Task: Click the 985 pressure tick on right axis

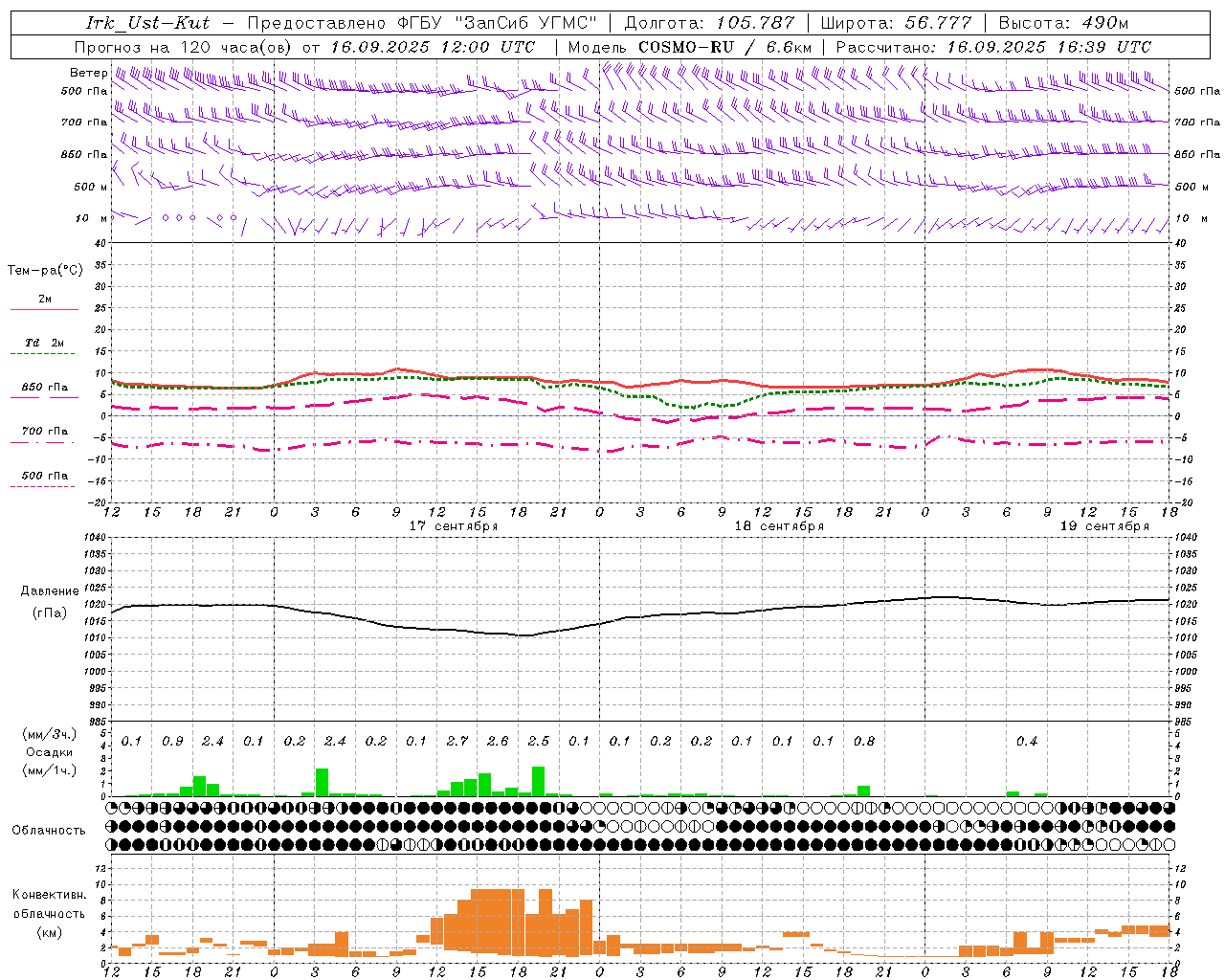Action: pyautogui.click(x=1185, y=723)
